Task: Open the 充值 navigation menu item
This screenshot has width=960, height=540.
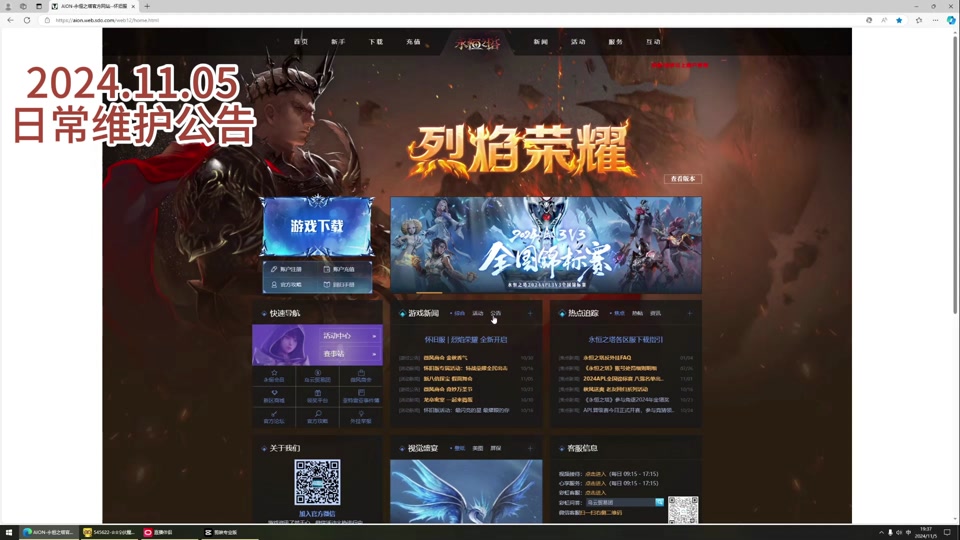Action: click(413, 42)
